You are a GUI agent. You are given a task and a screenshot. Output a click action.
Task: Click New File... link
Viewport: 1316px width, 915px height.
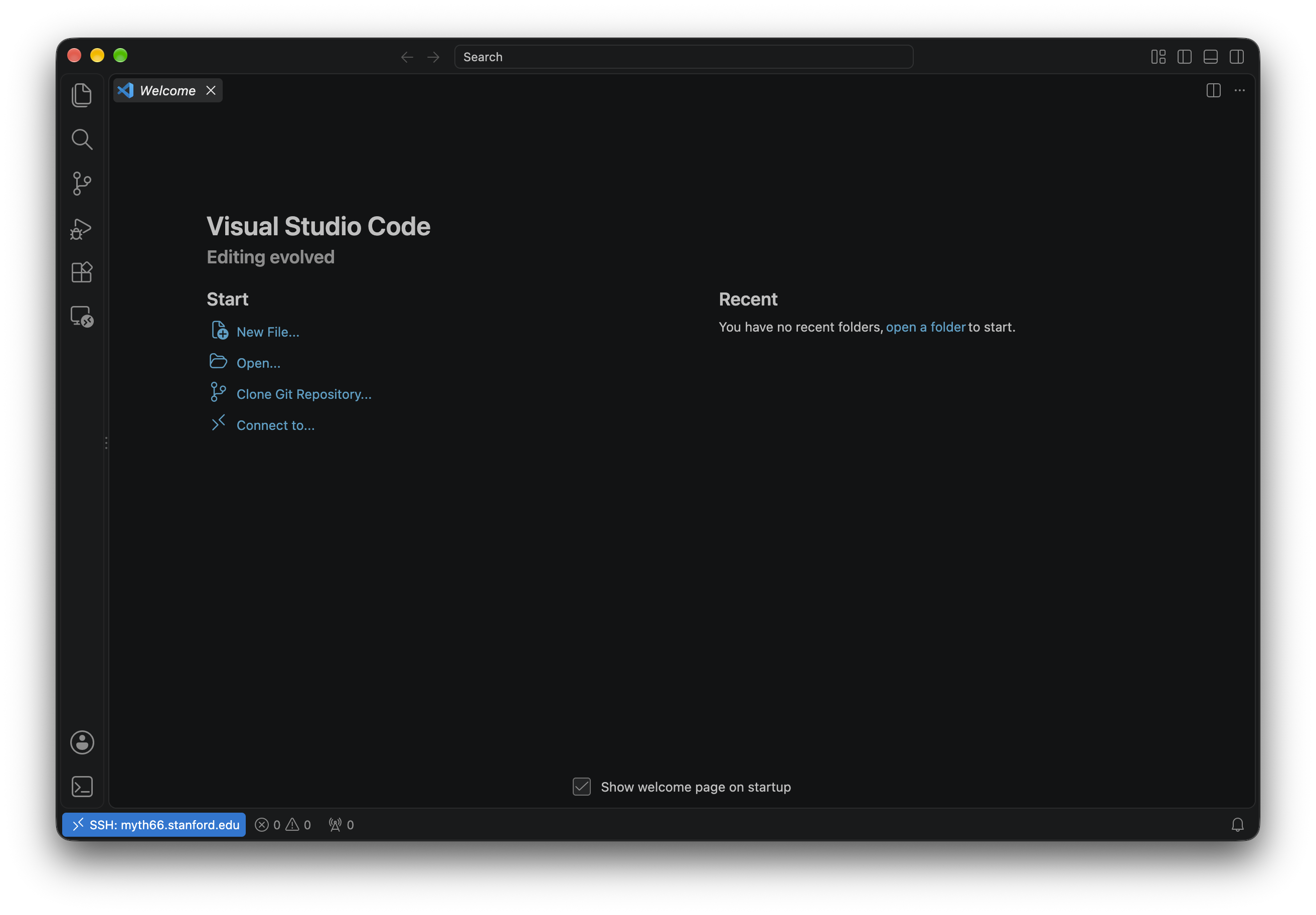click(268, 332)
